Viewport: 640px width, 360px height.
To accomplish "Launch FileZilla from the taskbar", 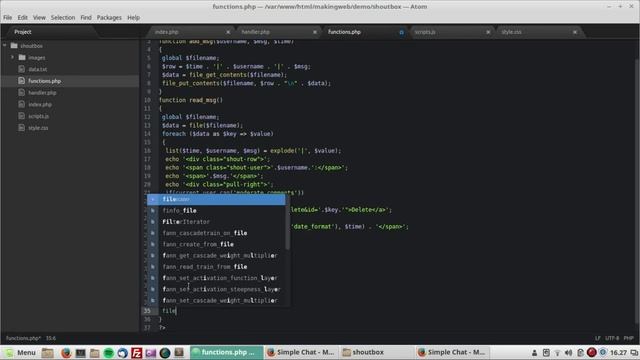I will [137, 352].
